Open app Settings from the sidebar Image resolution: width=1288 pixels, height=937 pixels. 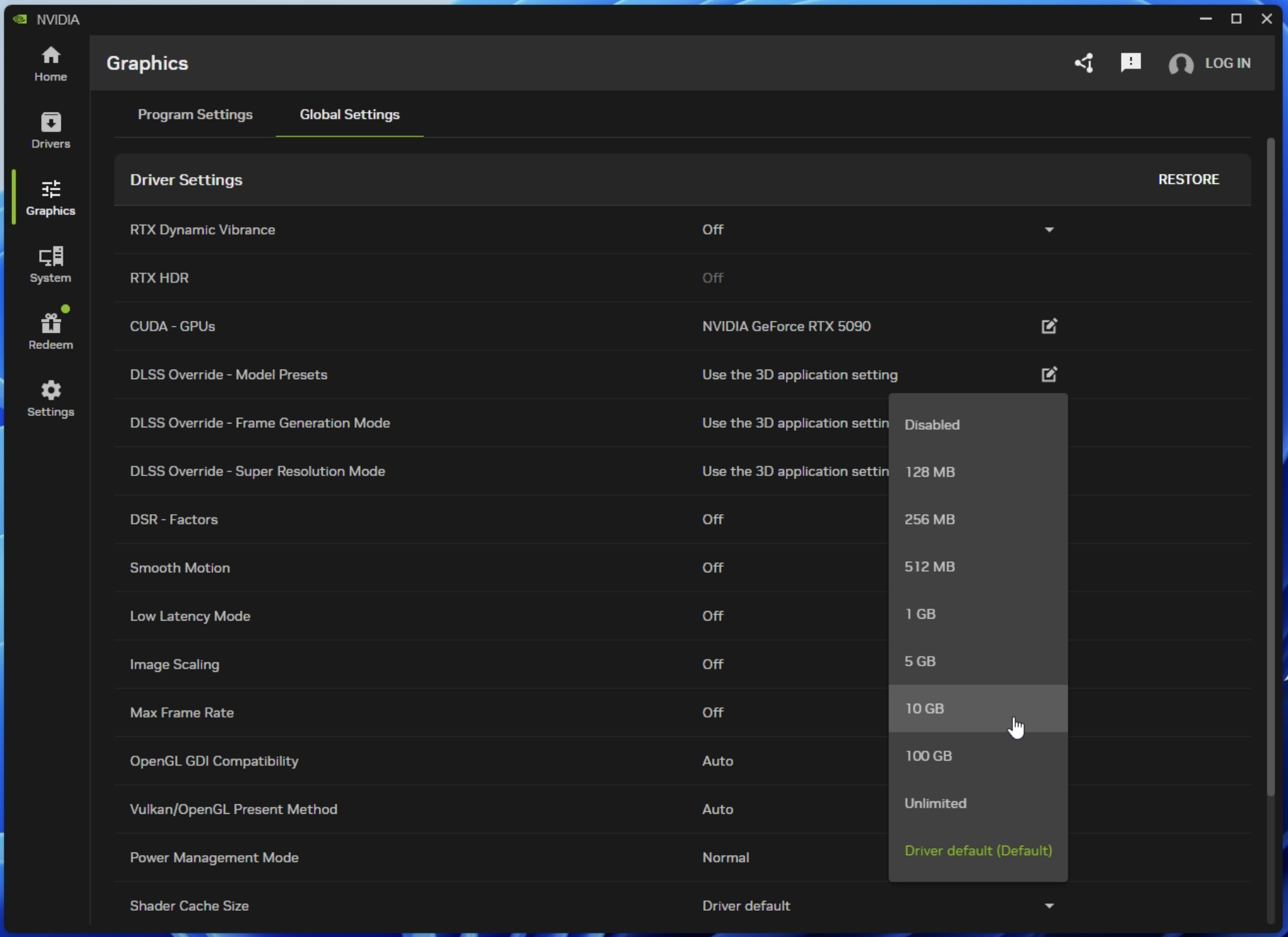point(50,398)
